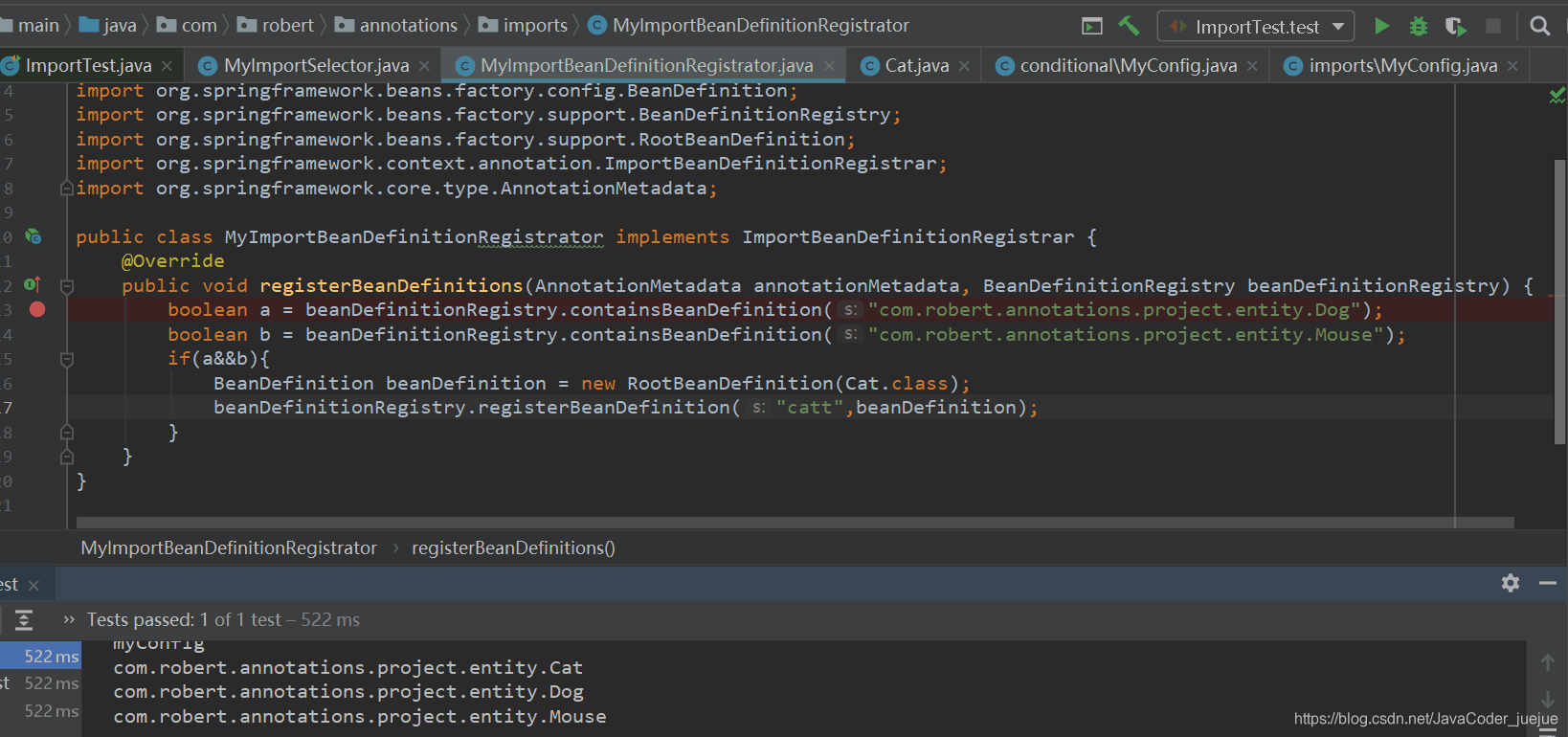Click the main breadcrumb folder
1568x737 pixels.
click(30, 25)
